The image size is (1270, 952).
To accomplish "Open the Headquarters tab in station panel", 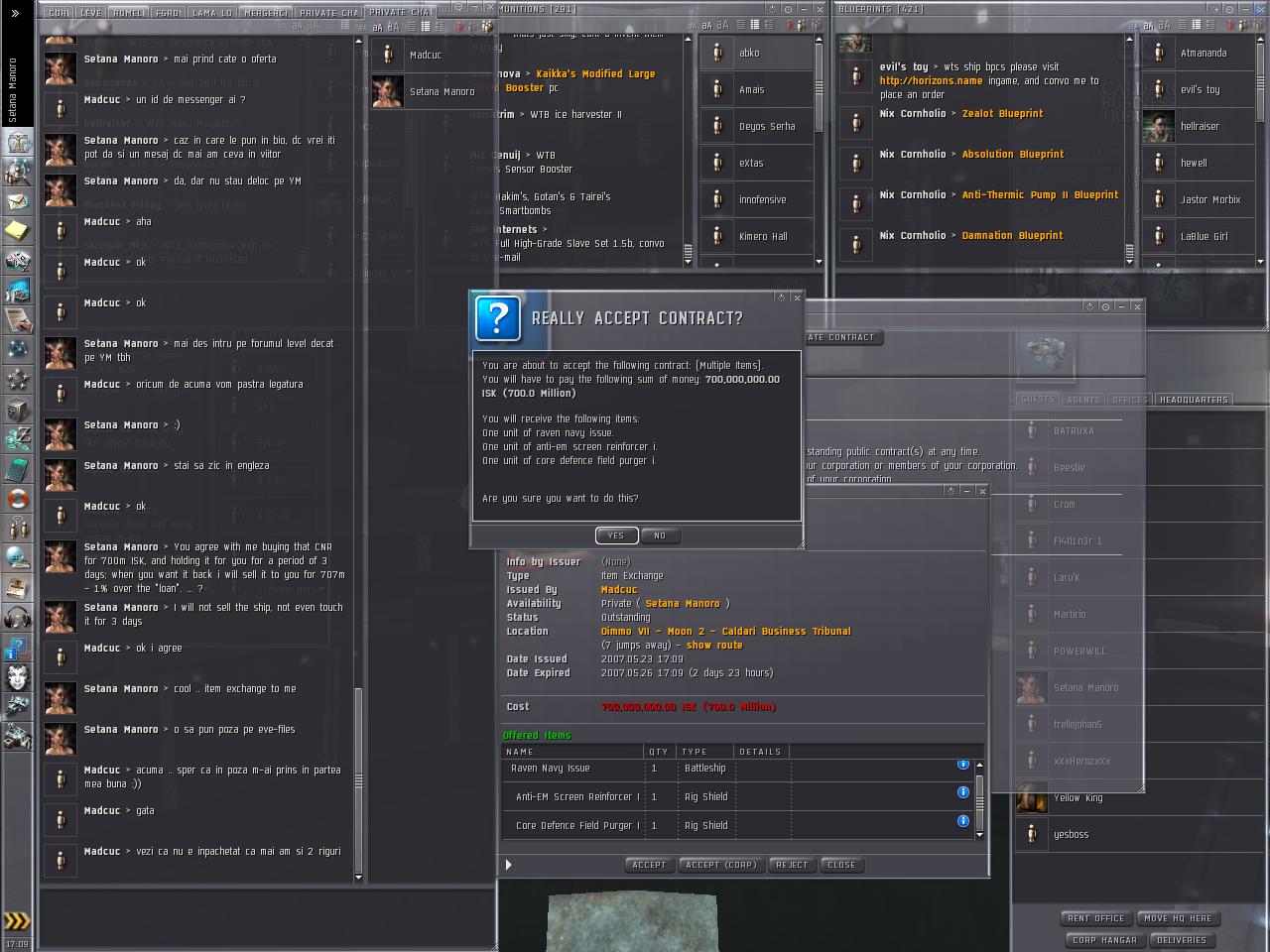I will [1194, 400].
